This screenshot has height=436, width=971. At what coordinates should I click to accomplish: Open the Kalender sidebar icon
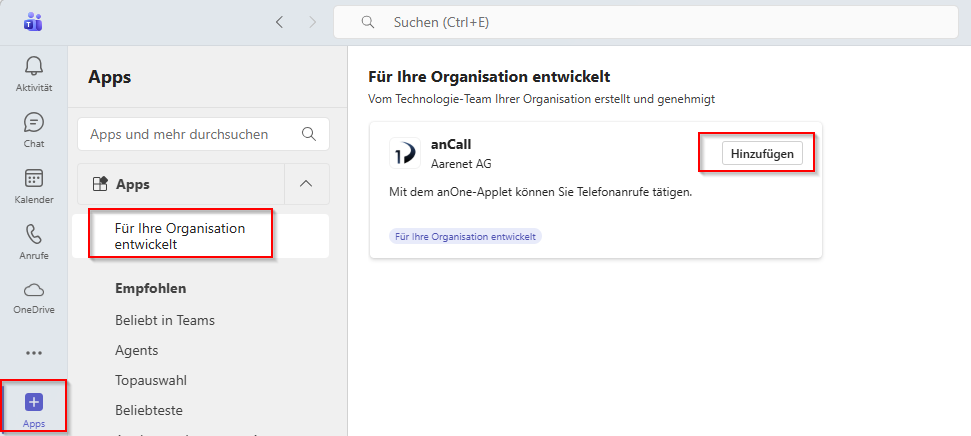tap(33, 179)
